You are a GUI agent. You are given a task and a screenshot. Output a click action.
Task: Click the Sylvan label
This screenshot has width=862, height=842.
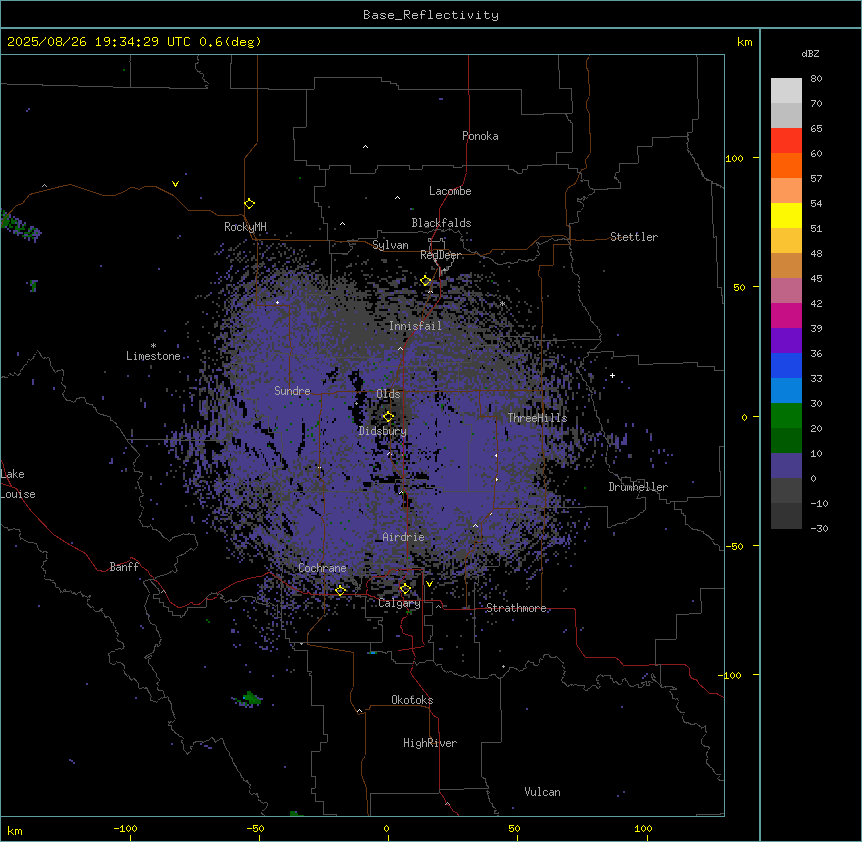coord(390,245)
